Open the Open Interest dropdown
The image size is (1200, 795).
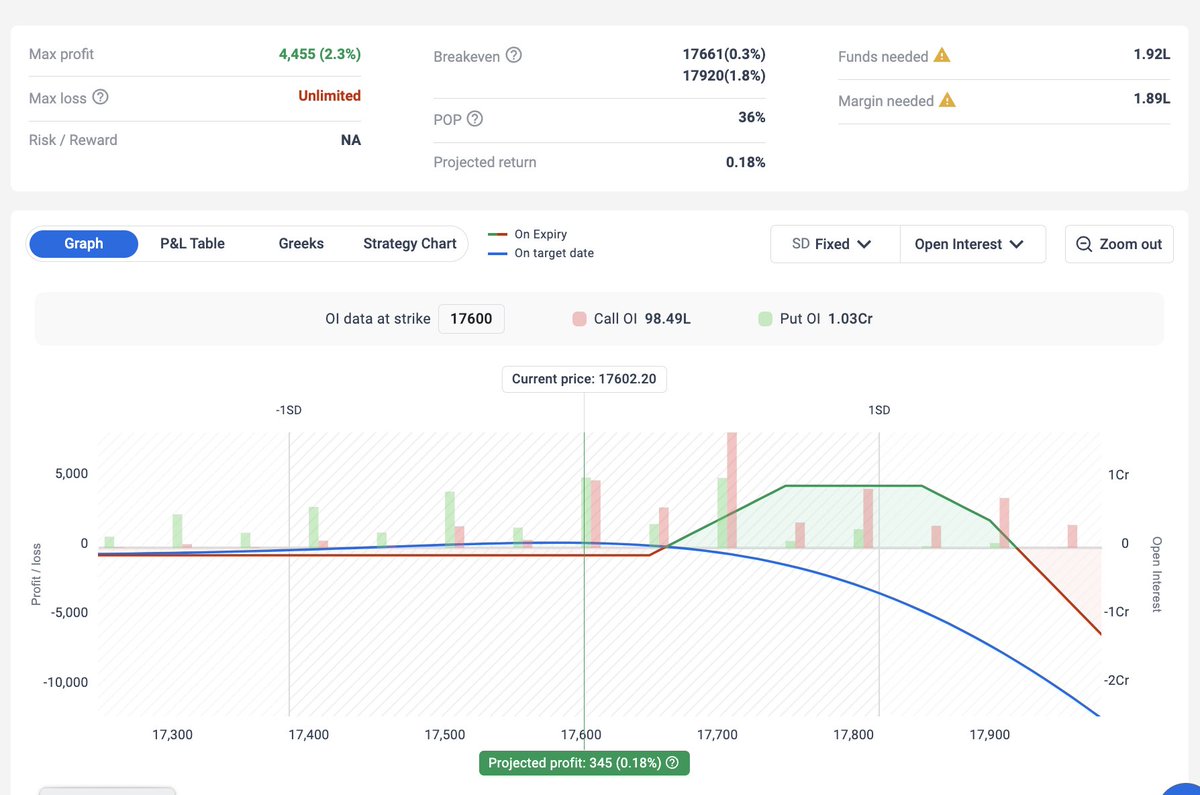972,244
